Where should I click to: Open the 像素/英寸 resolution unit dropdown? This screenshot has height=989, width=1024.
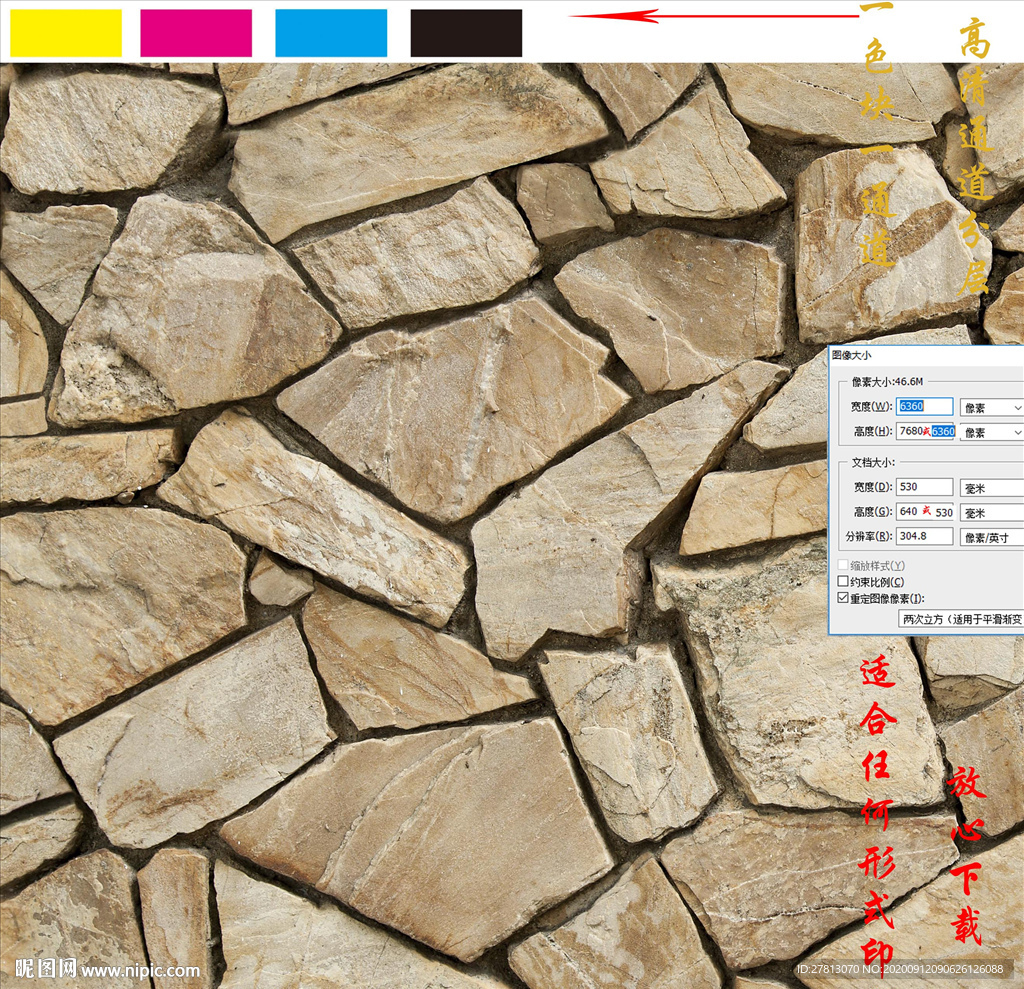991,538
